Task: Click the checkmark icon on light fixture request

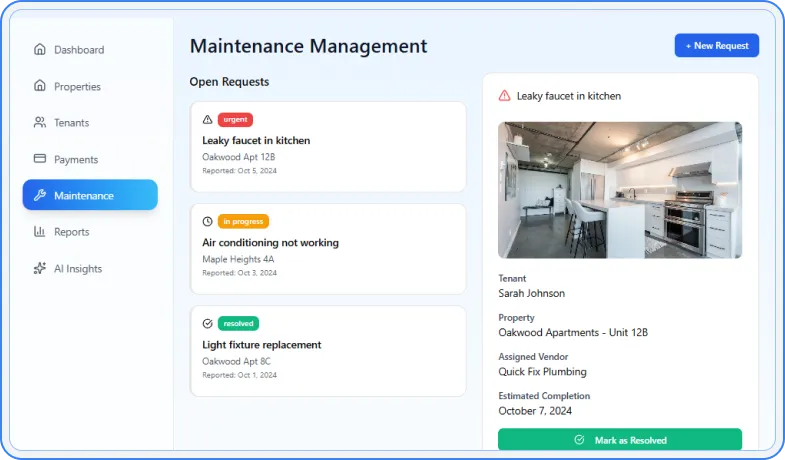Action: point(208,324)
